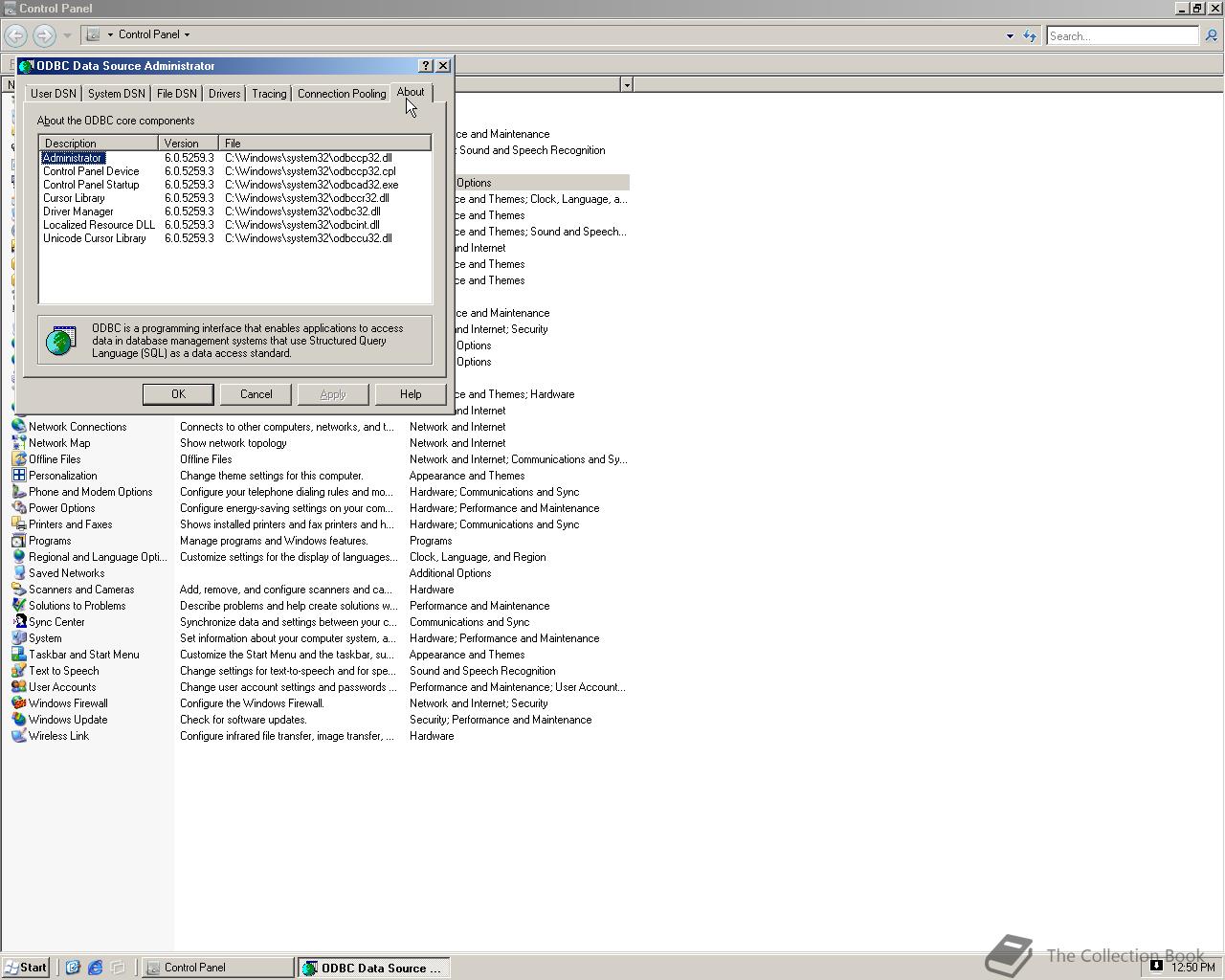Sort components by File column header
Image resolution: width=1225 pixels, height=980 pixels.
coord(325,144)
